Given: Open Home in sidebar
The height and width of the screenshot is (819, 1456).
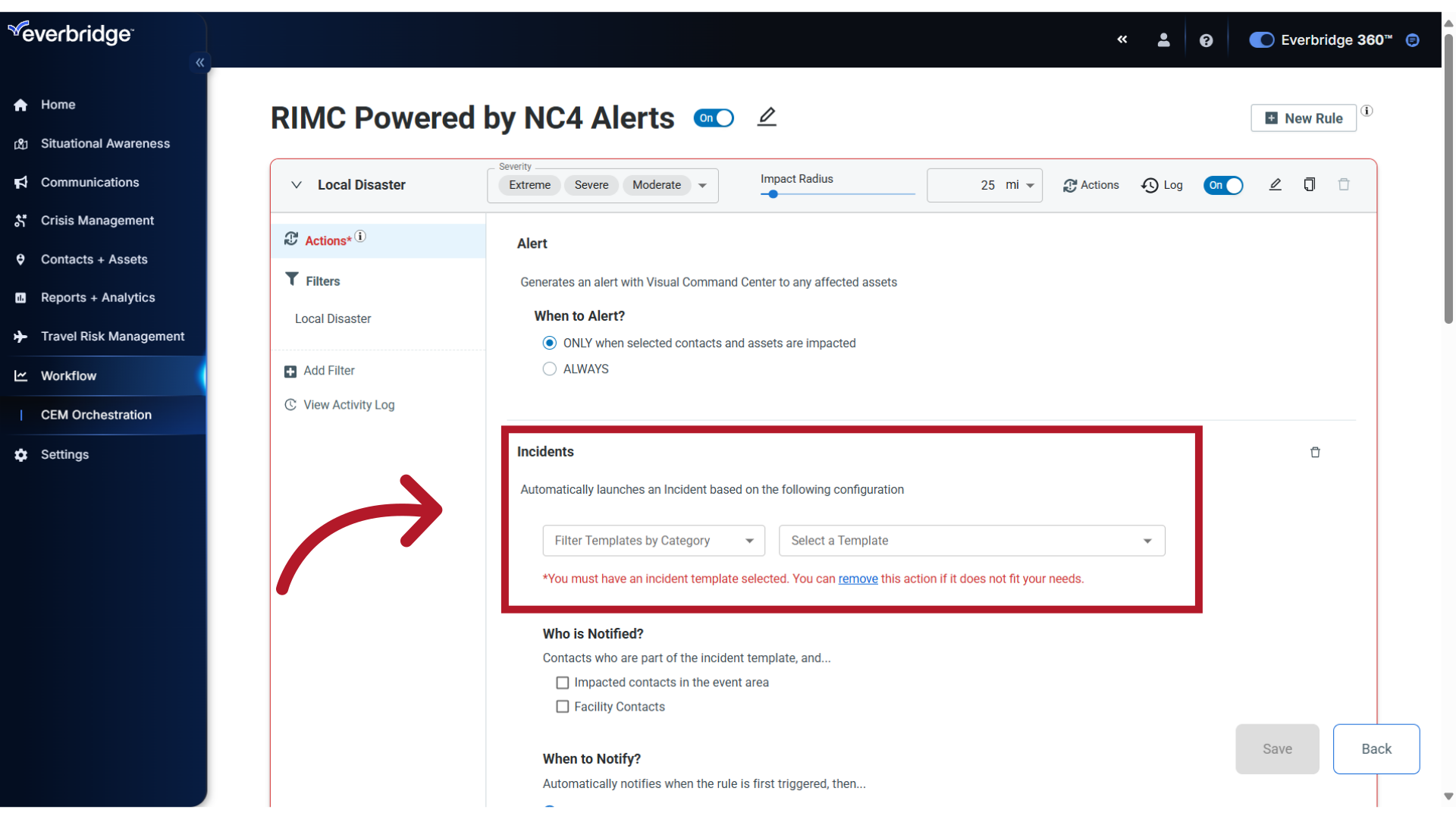Looking at the screenshot, I should tap(58, 105).
